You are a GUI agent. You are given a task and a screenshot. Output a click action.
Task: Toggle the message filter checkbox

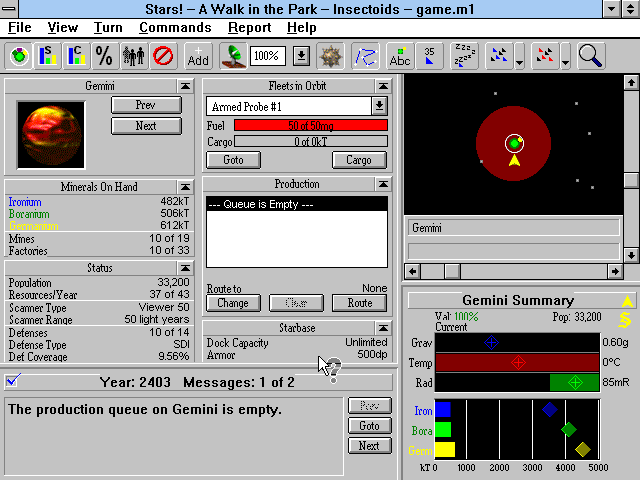(13, 380)
